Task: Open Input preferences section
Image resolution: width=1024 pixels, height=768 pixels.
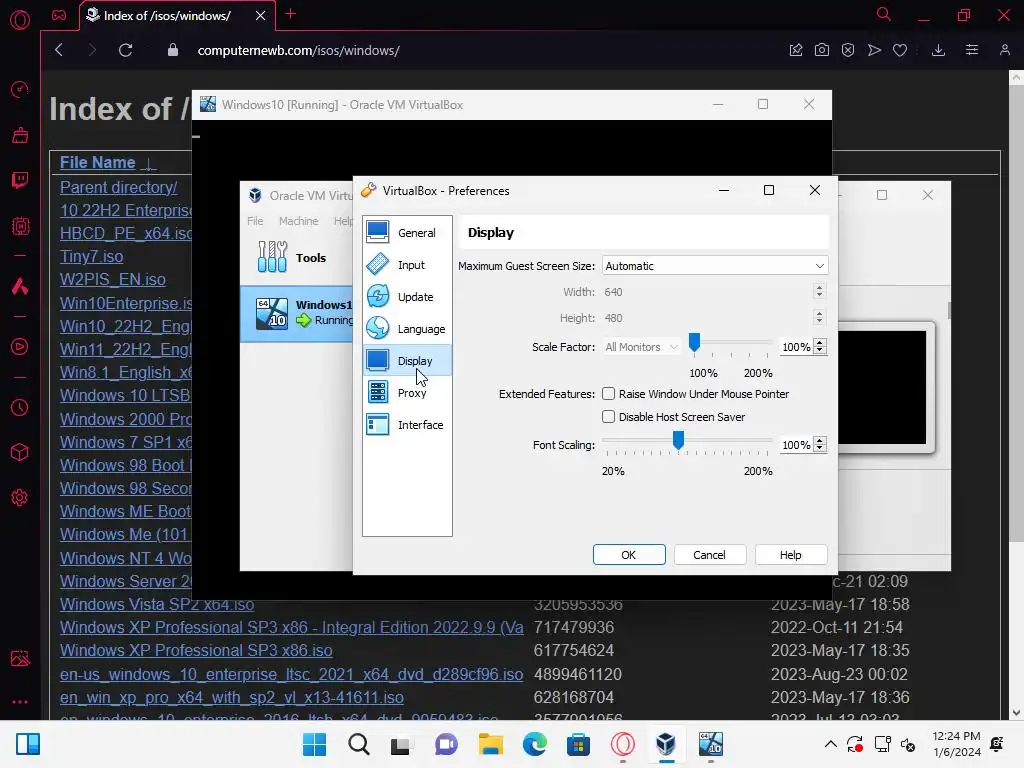Action: coord(407,264)
